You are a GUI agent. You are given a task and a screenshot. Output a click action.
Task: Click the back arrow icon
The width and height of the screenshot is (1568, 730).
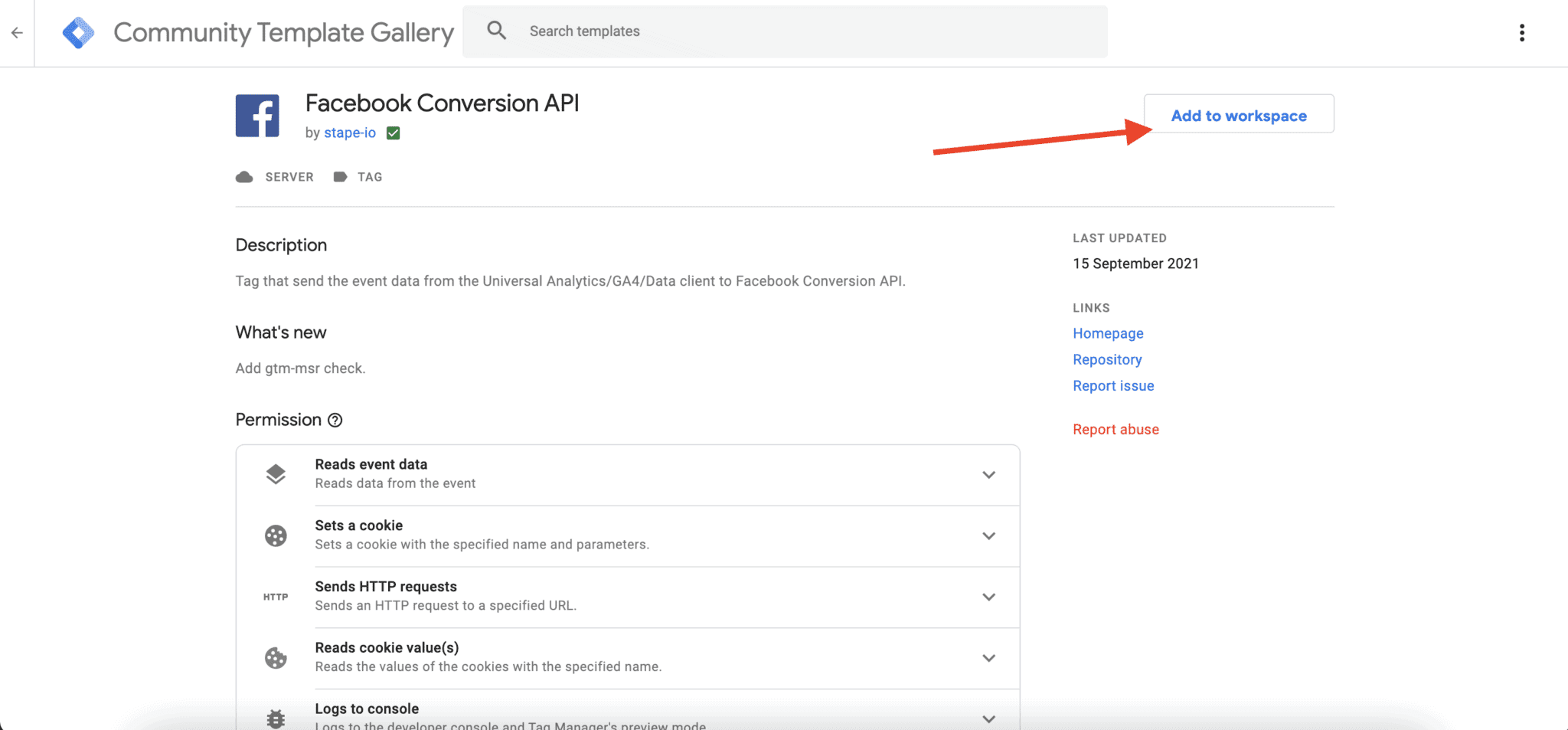(17, 33)
